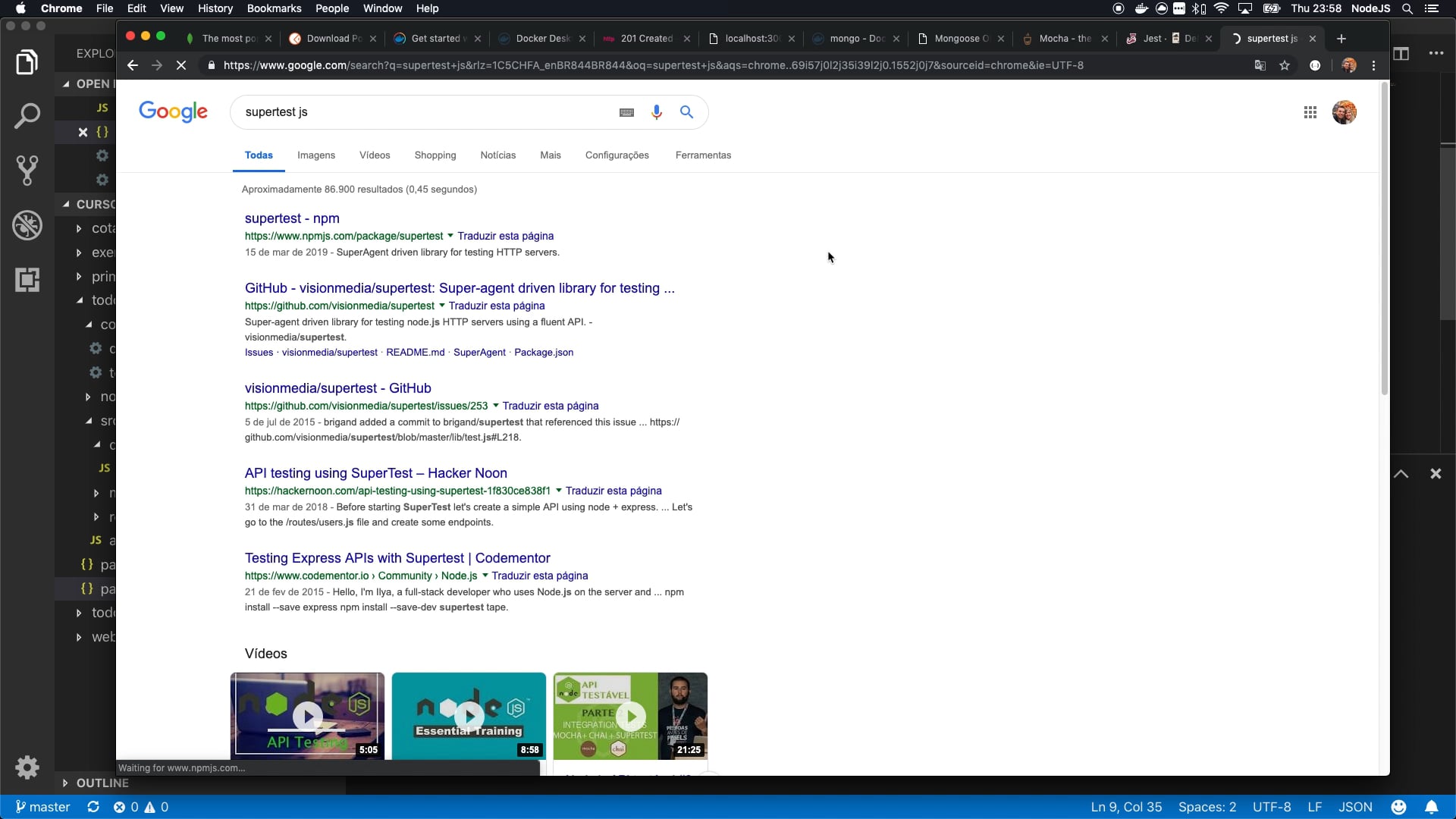Open VS Code Extensions icon

click(x=27, y=280)
